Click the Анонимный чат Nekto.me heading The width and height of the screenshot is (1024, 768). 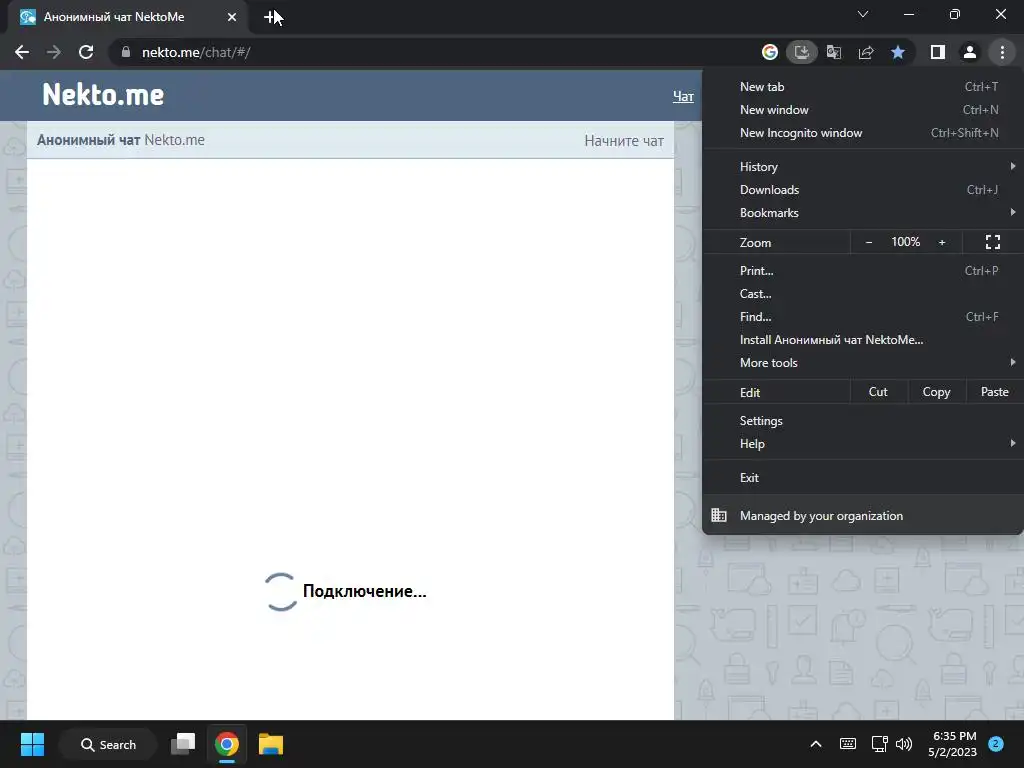click(x=121, y=140)
